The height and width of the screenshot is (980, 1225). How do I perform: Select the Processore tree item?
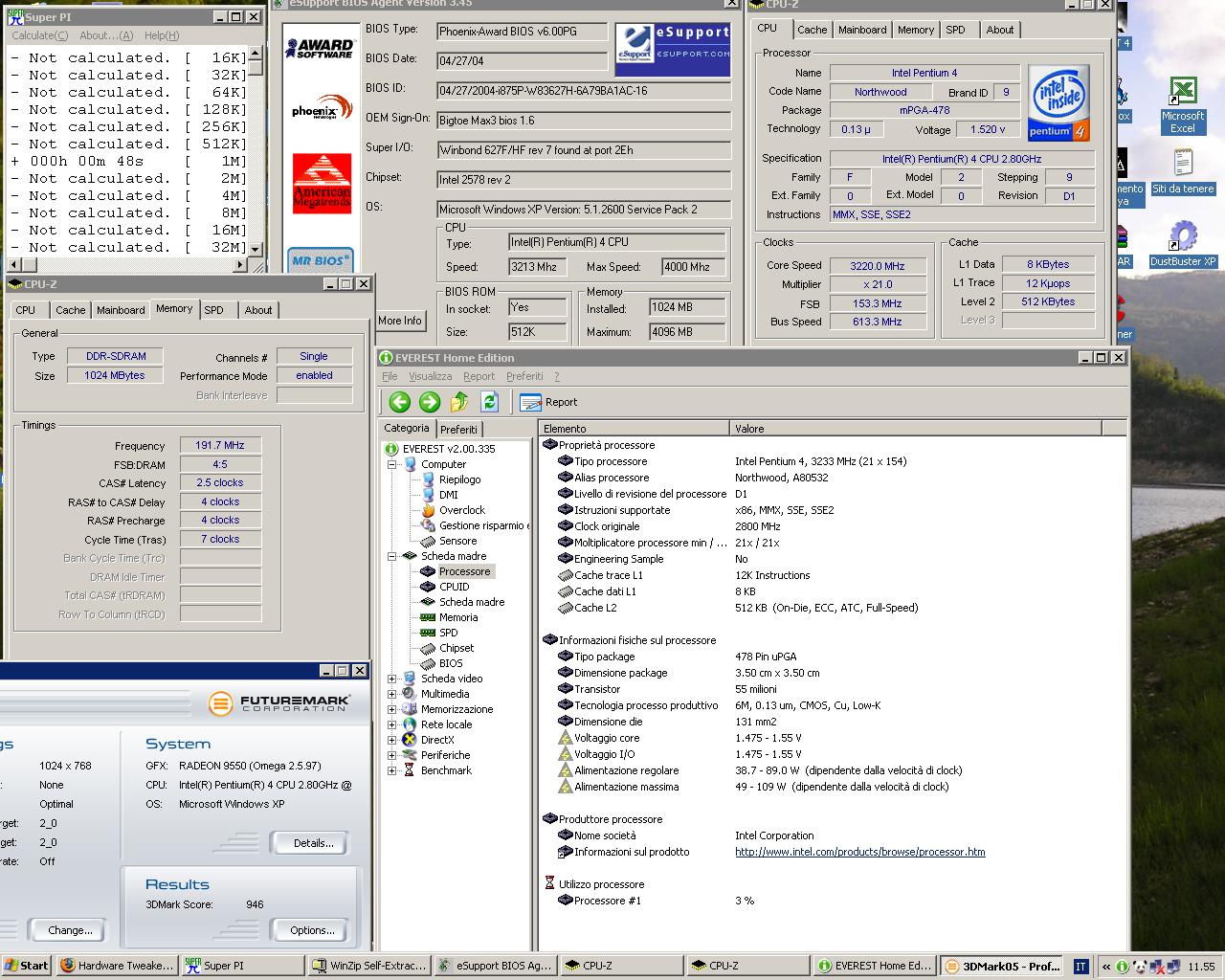click(x=464, y=571)
